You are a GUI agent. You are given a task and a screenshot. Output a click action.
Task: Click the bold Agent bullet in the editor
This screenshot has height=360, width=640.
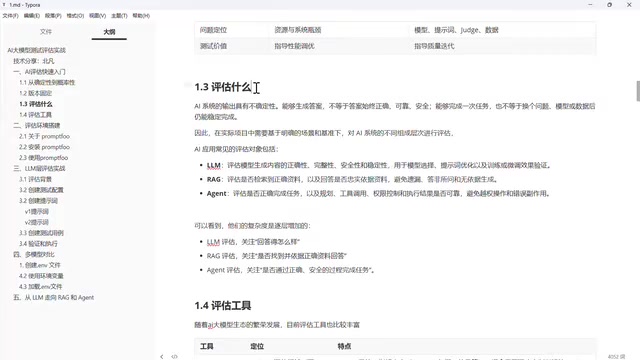(216, 193)
